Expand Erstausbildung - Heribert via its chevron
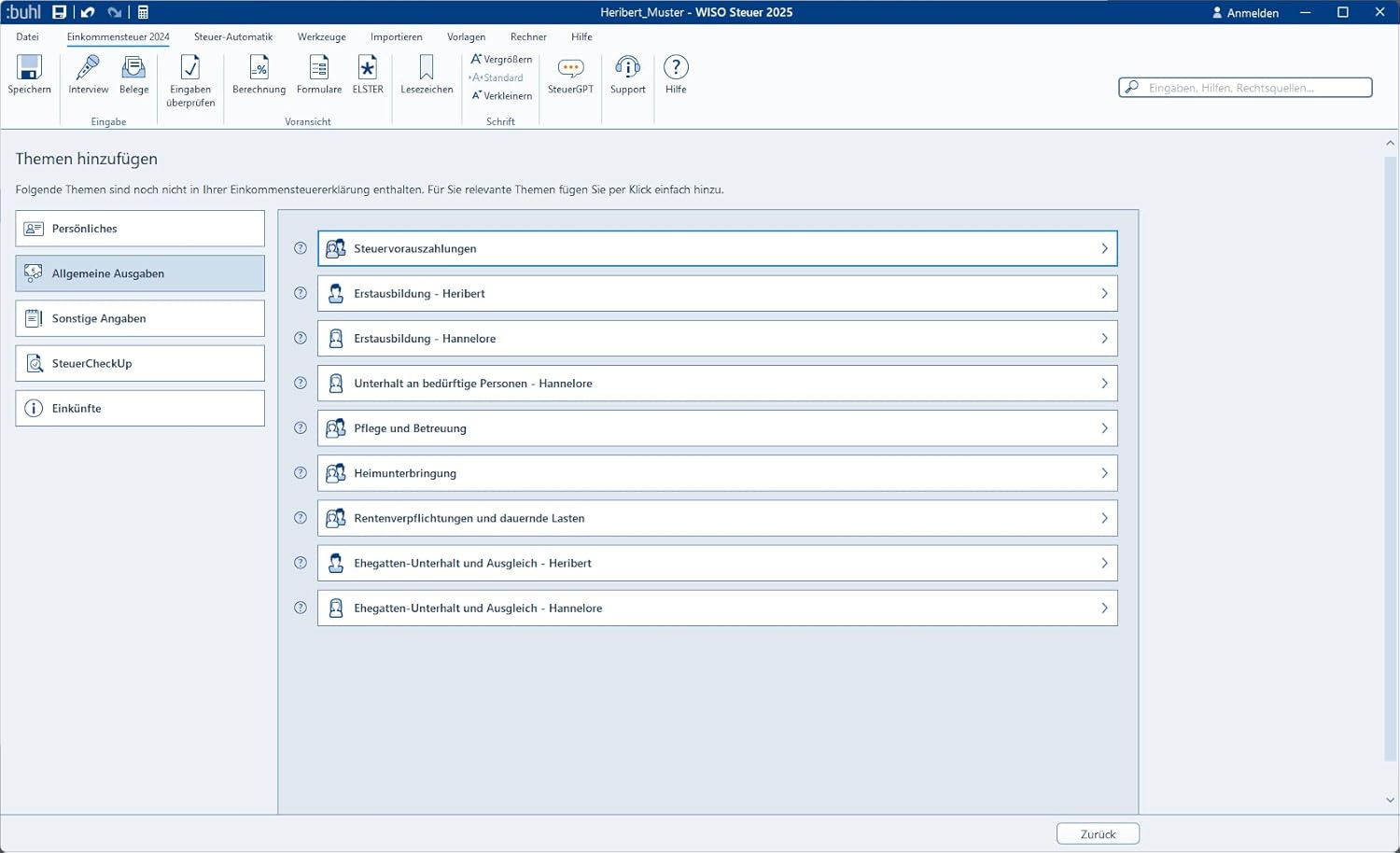The width and height of the screenshot is (1400, 853). tap(1104, 293)
